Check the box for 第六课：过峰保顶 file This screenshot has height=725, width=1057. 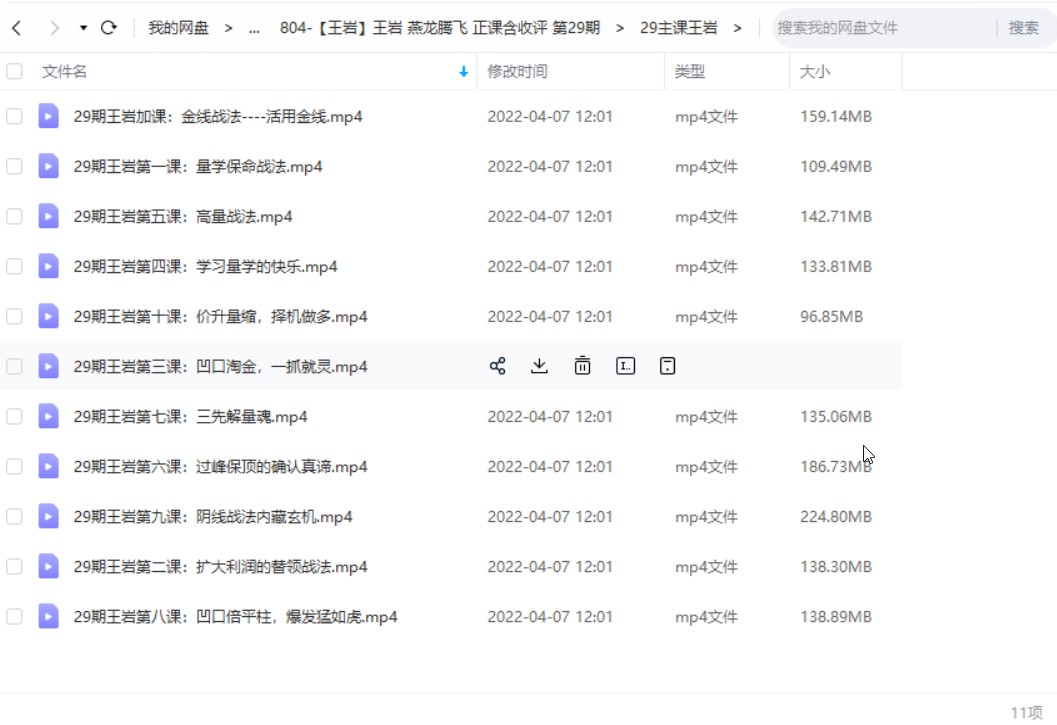14,466
